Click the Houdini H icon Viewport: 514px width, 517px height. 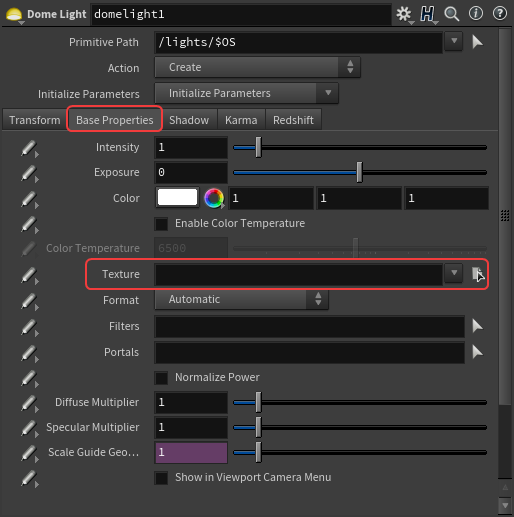428,14
